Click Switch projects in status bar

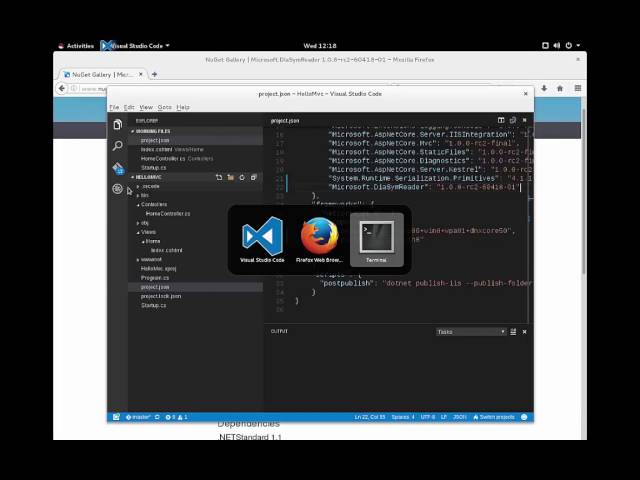click(x=493, y=417)
